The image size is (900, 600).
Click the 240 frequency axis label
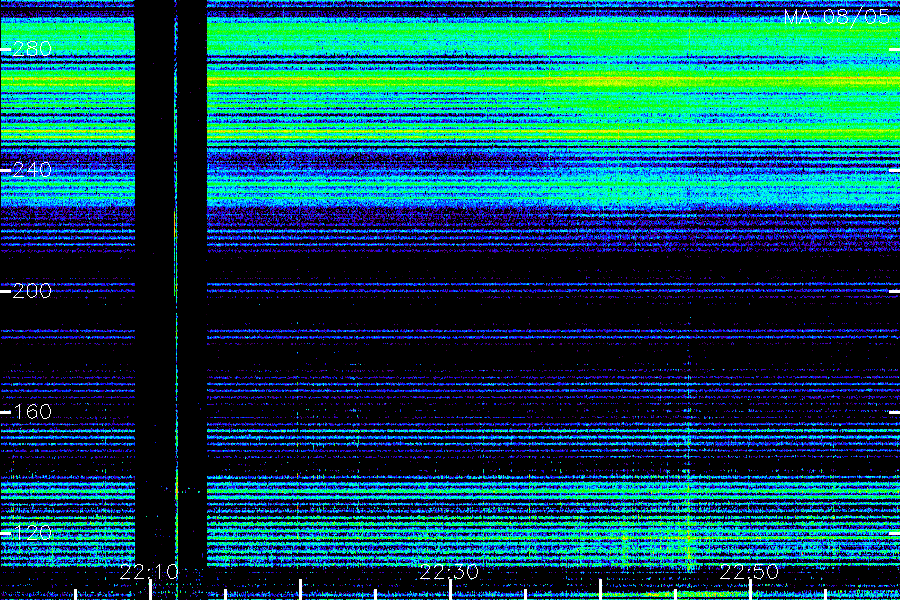click(x=32, y=170)
